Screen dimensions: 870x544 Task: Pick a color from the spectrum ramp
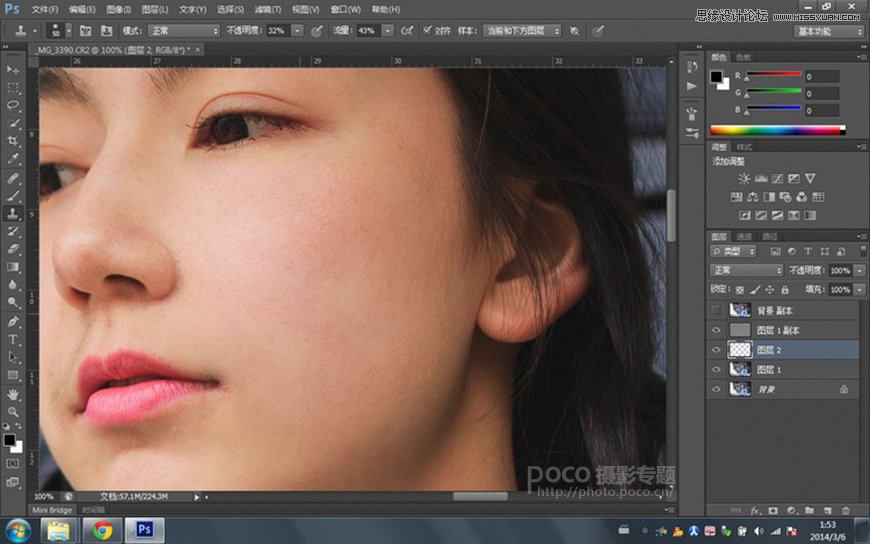click(777, 130)
